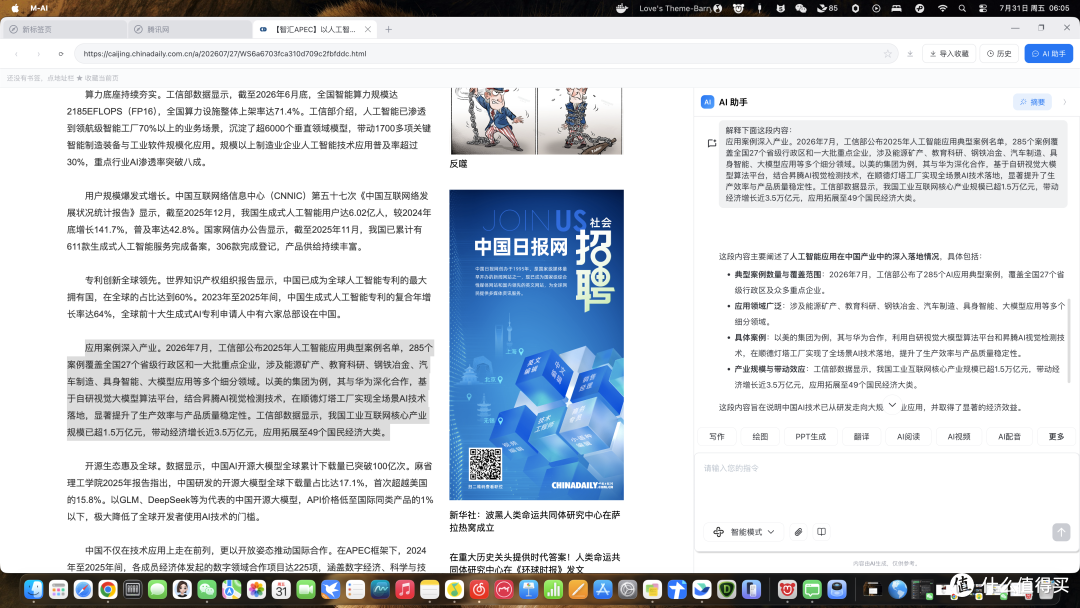This screenshot has width=1080, height=608.
Task: Click 导入收藏 import bookmarks button
Action: point(949,54)
